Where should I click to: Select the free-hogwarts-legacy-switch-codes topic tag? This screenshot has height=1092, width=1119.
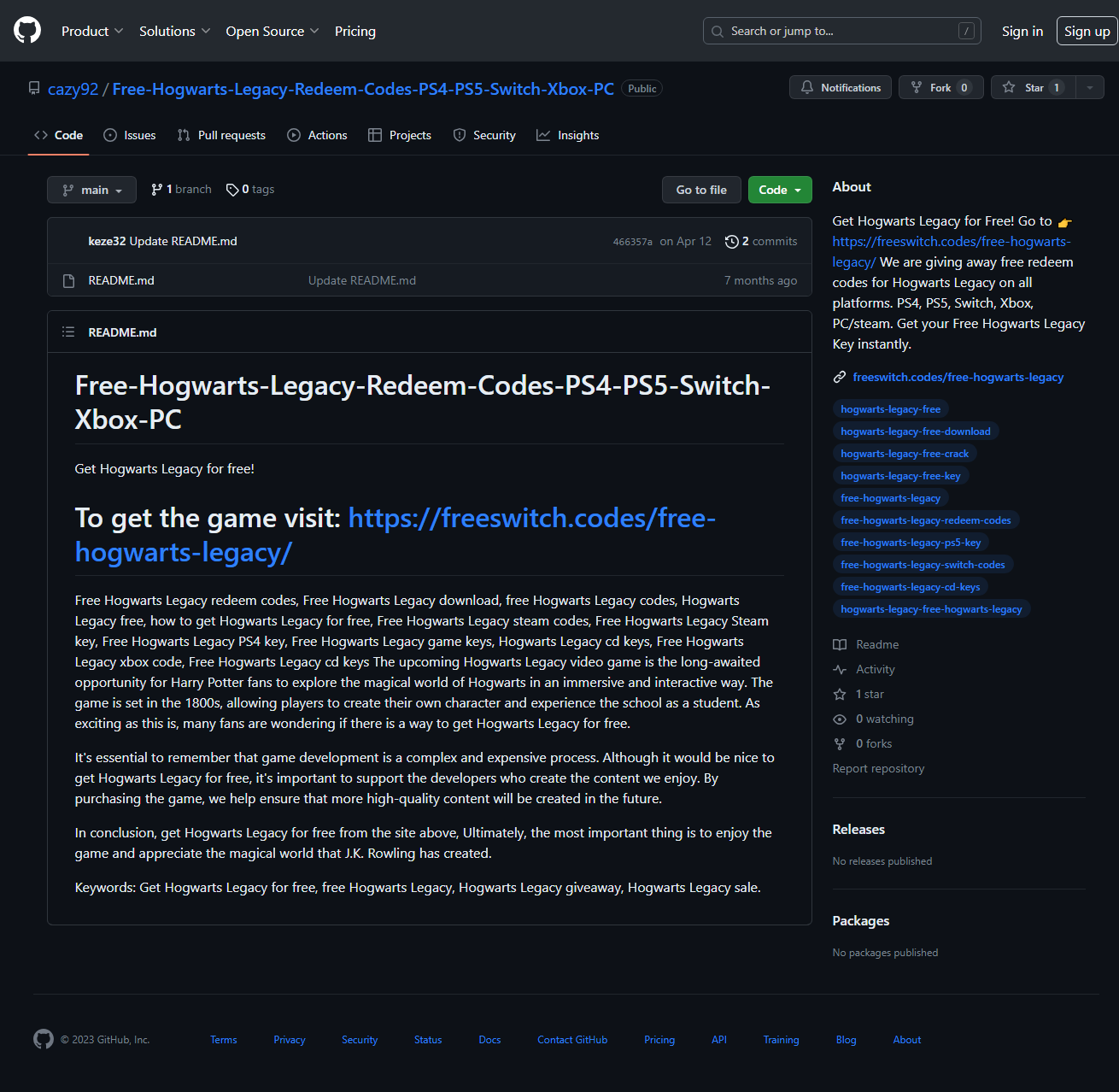pos(923,565)
